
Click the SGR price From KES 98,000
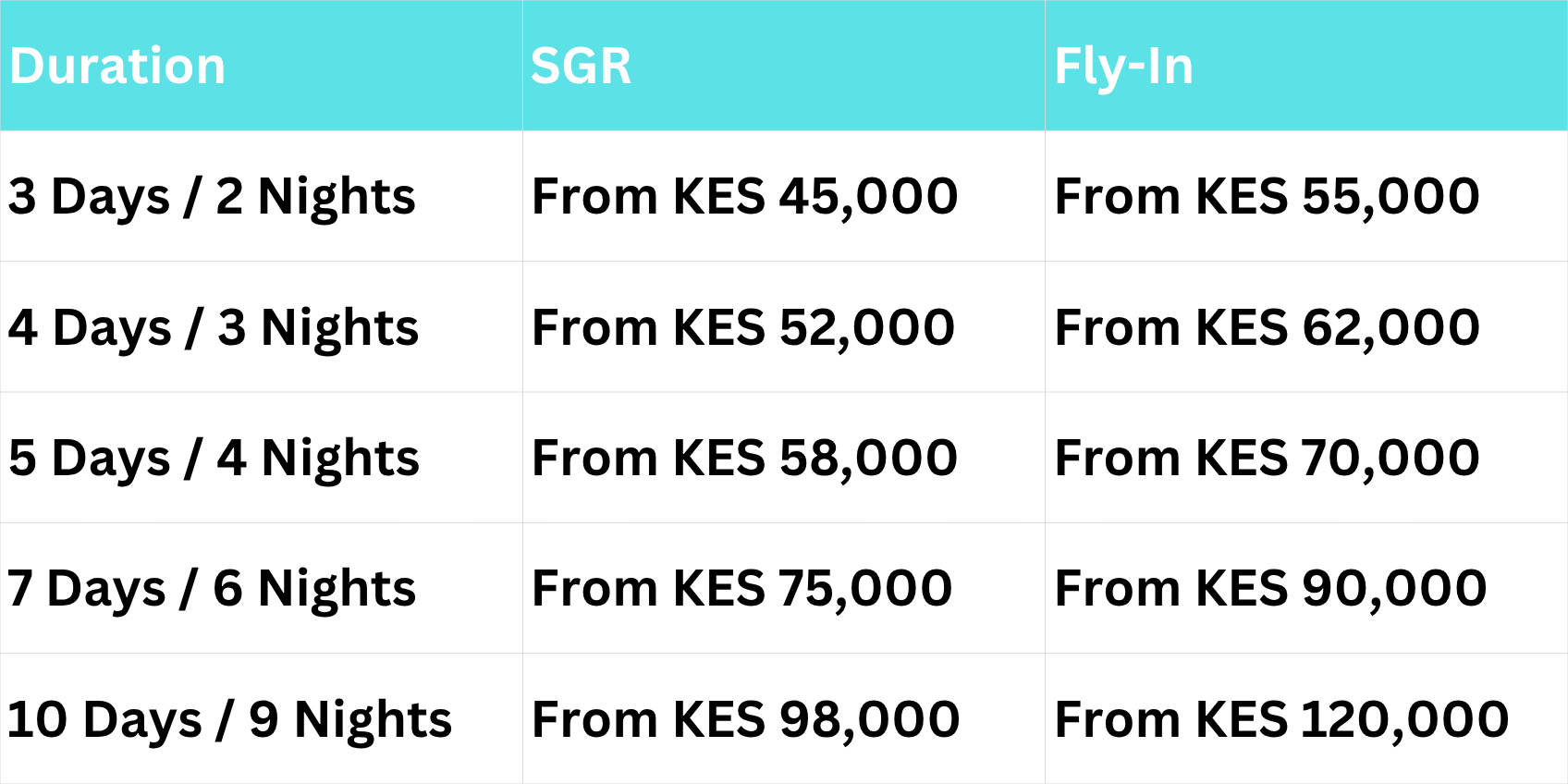745,720
